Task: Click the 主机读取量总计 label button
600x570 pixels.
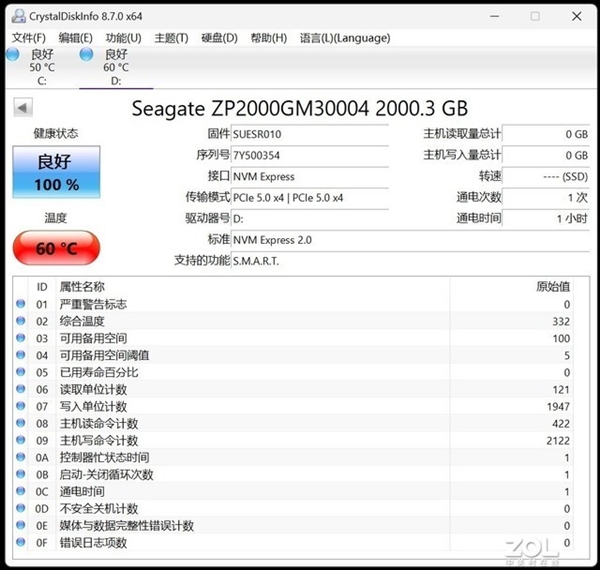Action: point(462,134)
